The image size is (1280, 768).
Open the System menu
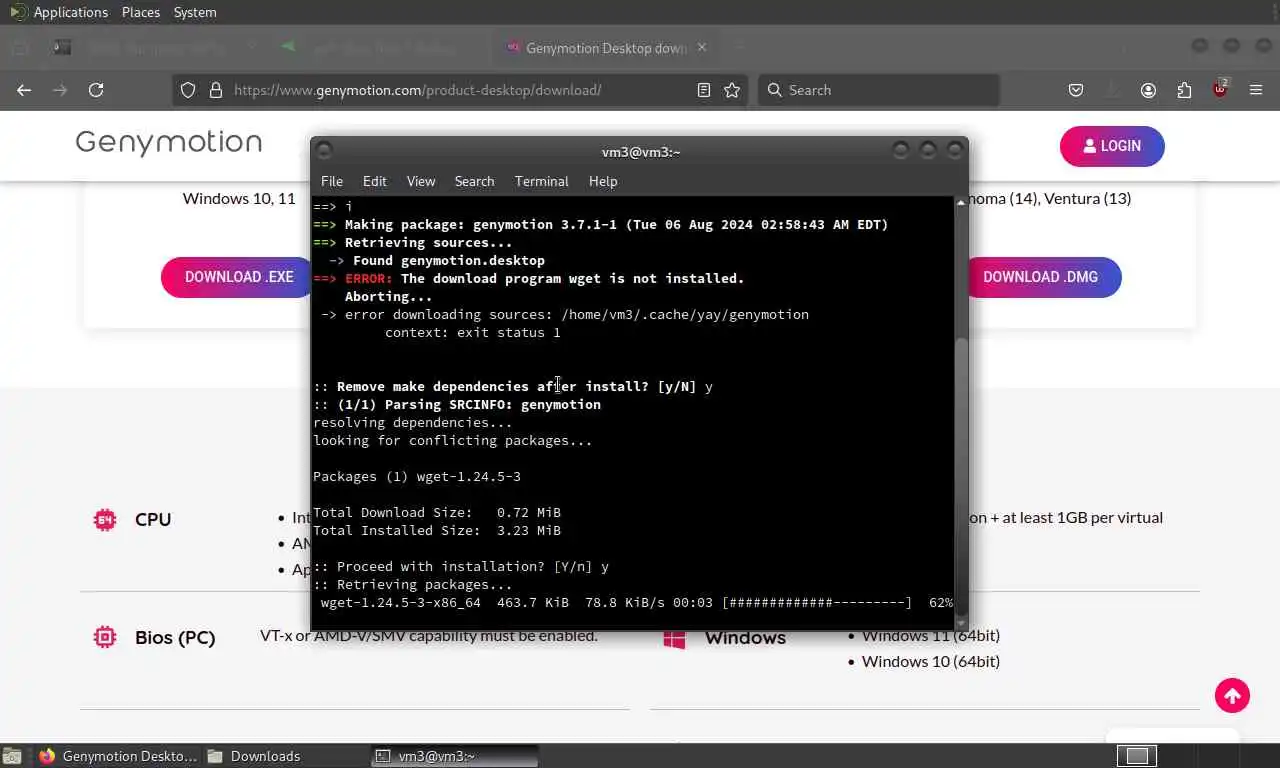195,12
